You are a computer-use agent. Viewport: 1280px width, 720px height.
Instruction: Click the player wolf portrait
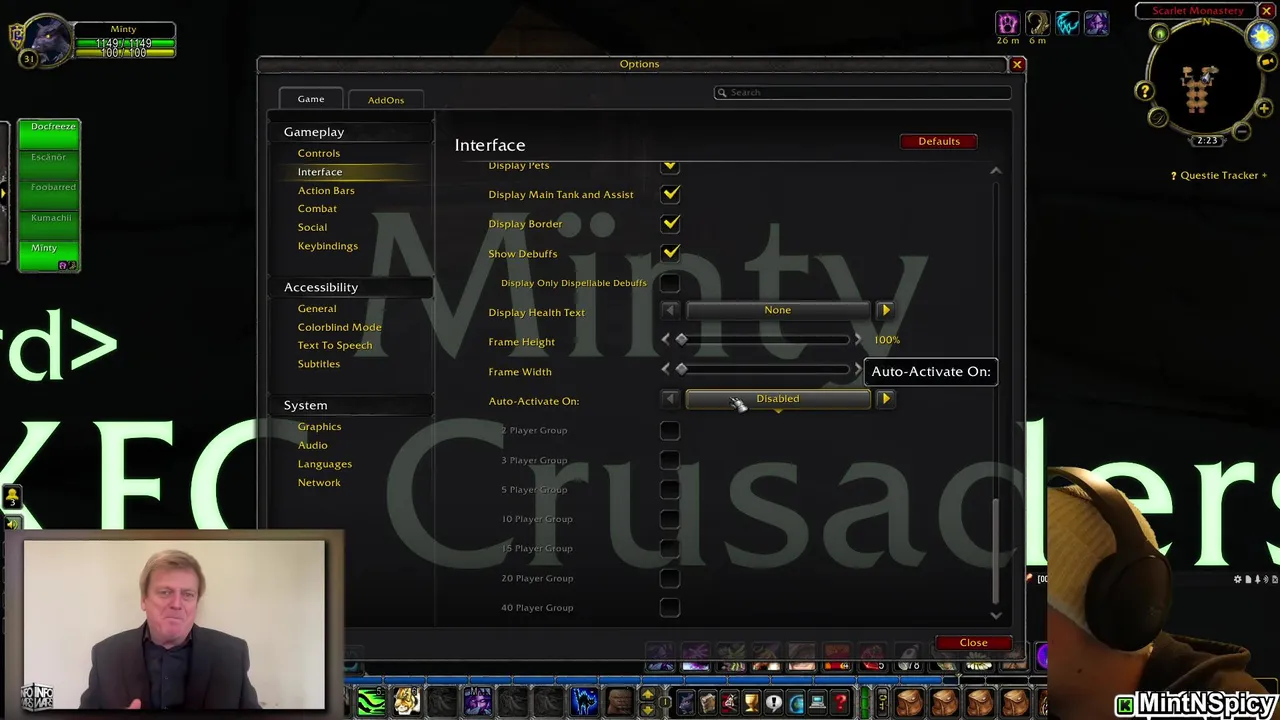pos(47,43)
